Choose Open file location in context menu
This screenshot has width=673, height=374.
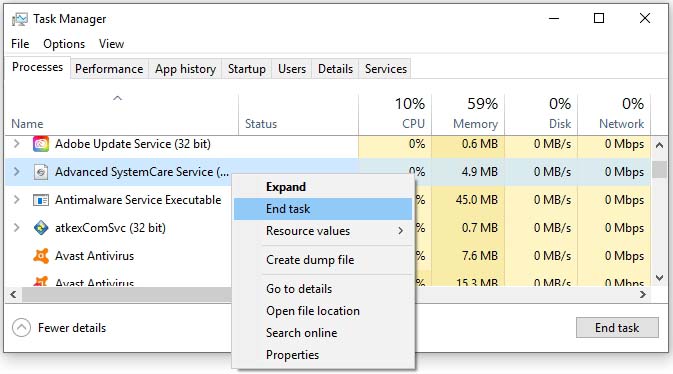tap(323, 311)
